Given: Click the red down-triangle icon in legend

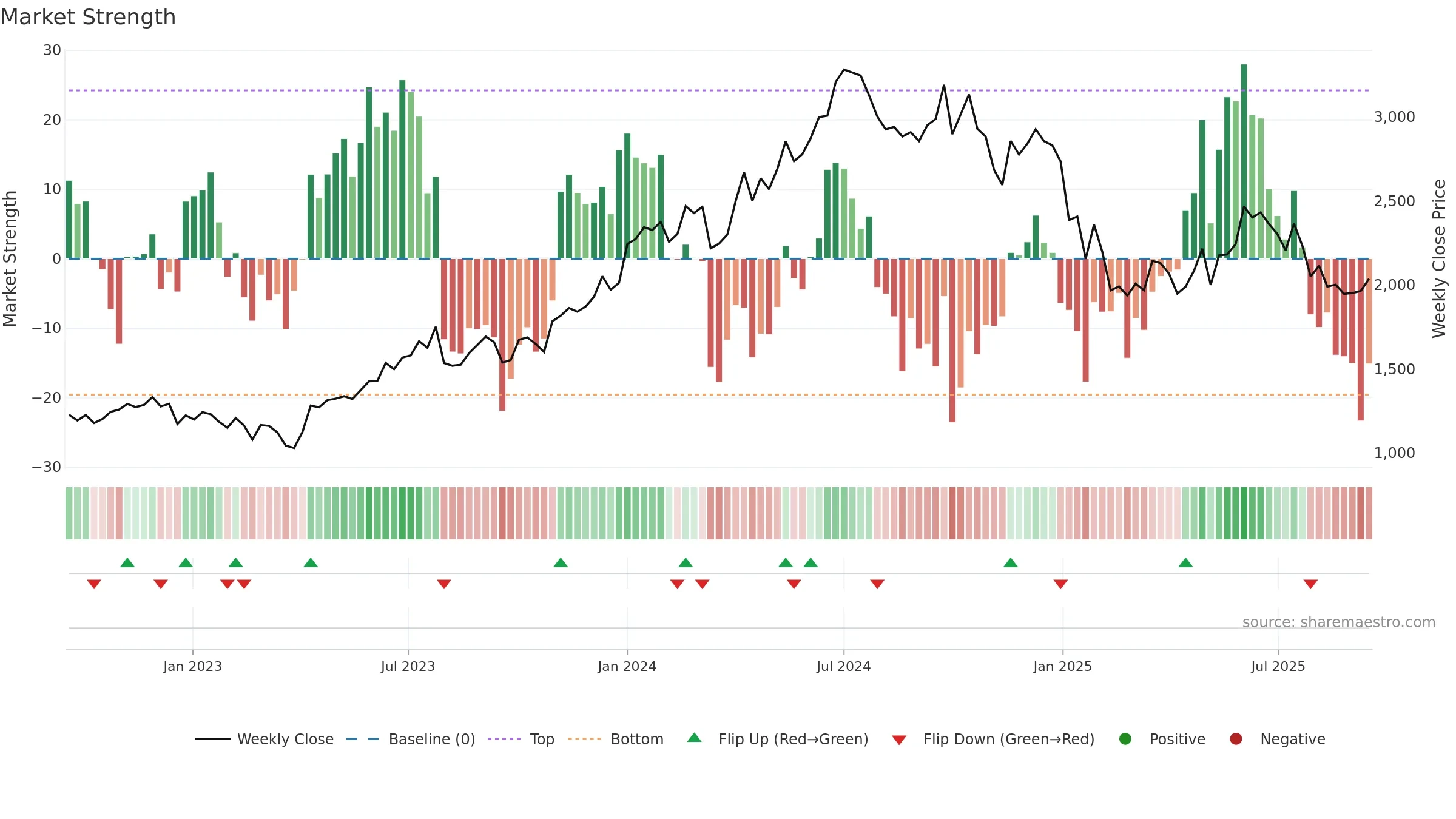Looking at the screenshot, I should tap(899, 740).
